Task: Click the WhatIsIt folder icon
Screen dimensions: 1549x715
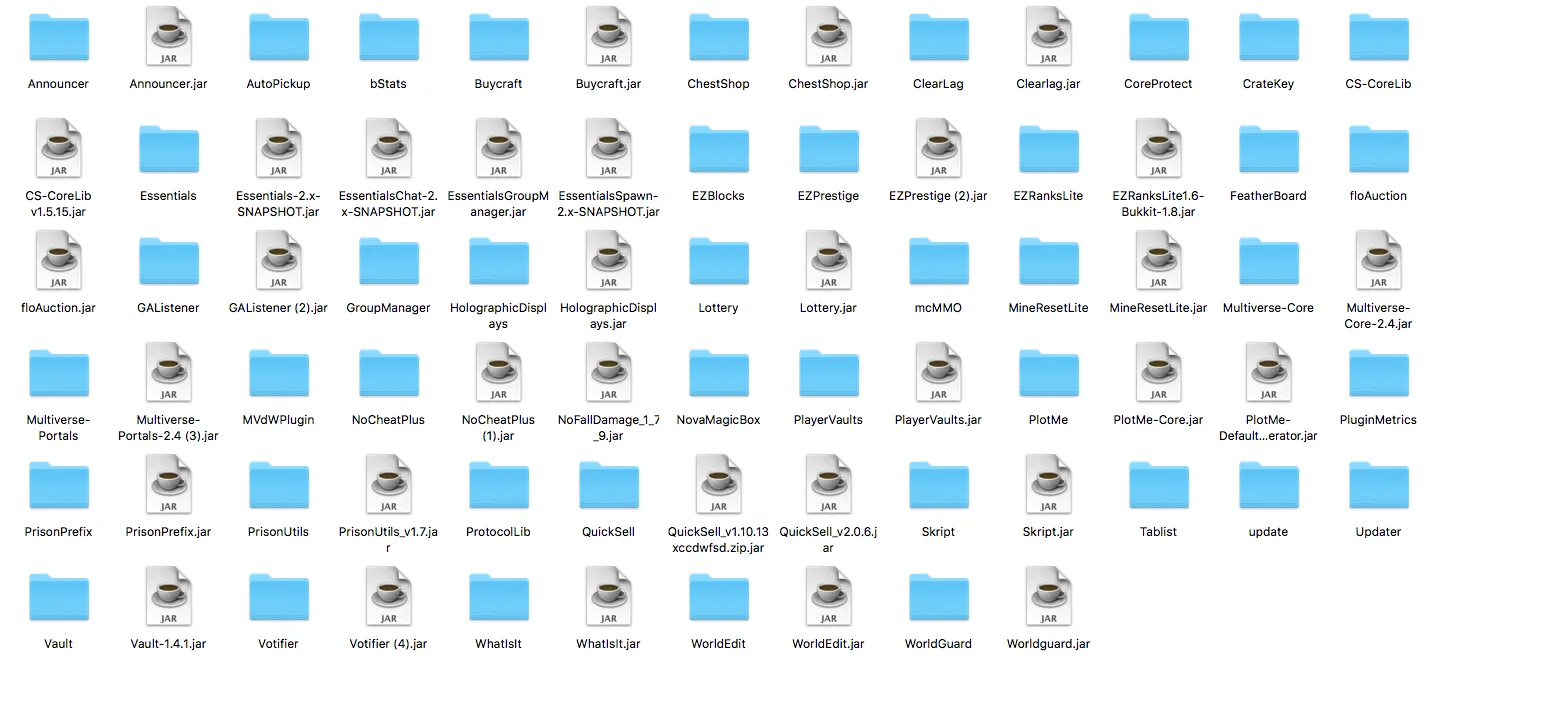Action: [x=498, y=598]
